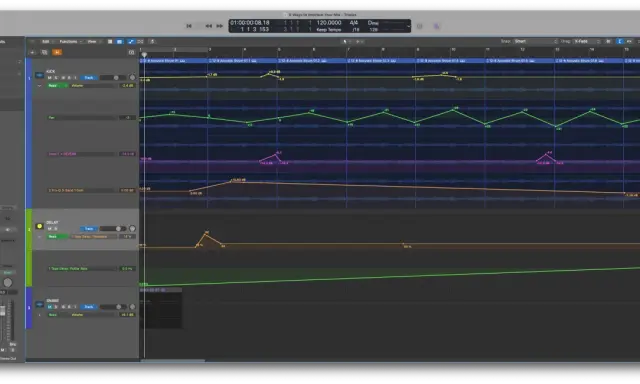Image resolution: width=640 pixels, height=384 pixels.
Task: Click the list view icon after View
Action: (x=110, y=42)
